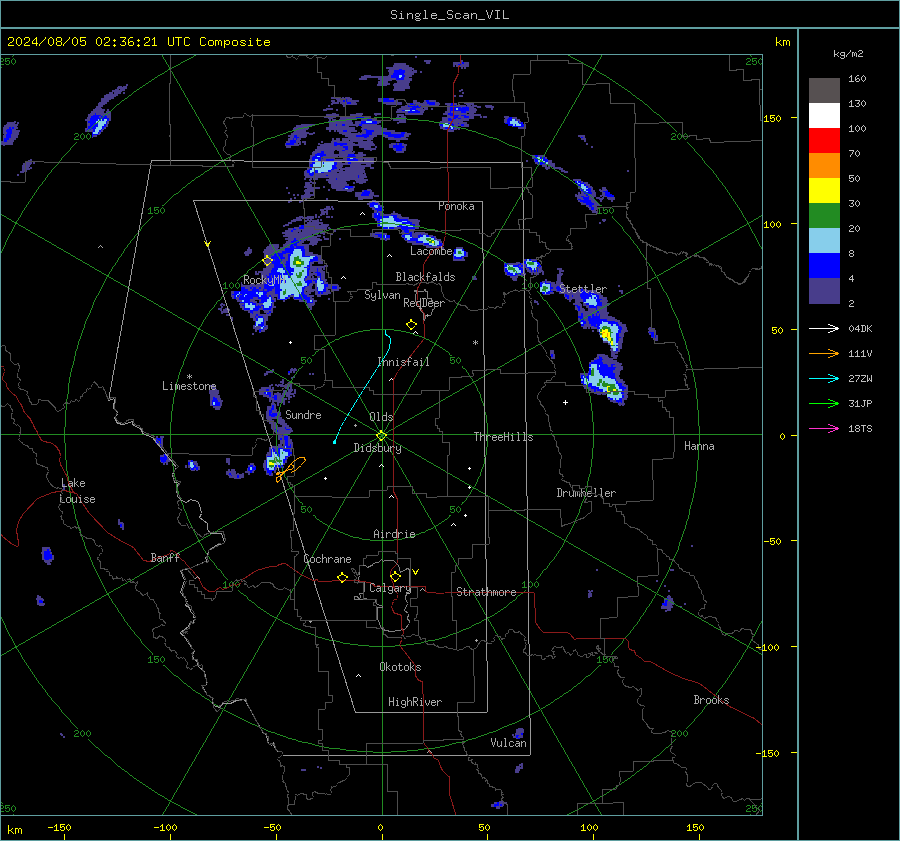This screenshot has height=841, width=900.
Task: Click the HighRiver city label
Action: [415, 702]
